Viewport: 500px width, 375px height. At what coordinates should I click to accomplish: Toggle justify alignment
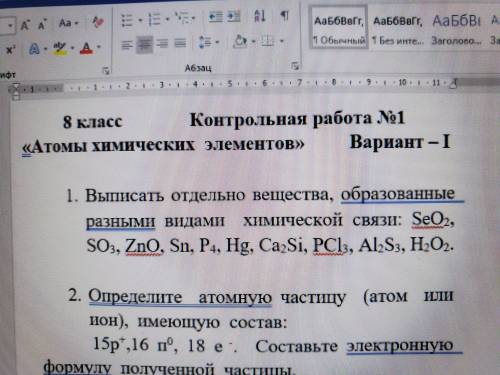pos(180,43)
